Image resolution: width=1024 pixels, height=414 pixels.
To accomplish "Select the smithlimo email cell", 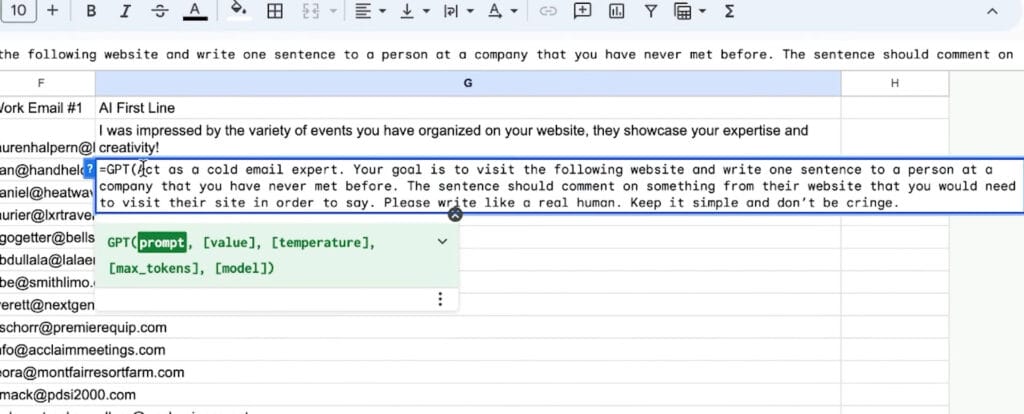I will (x=47, y=283).
